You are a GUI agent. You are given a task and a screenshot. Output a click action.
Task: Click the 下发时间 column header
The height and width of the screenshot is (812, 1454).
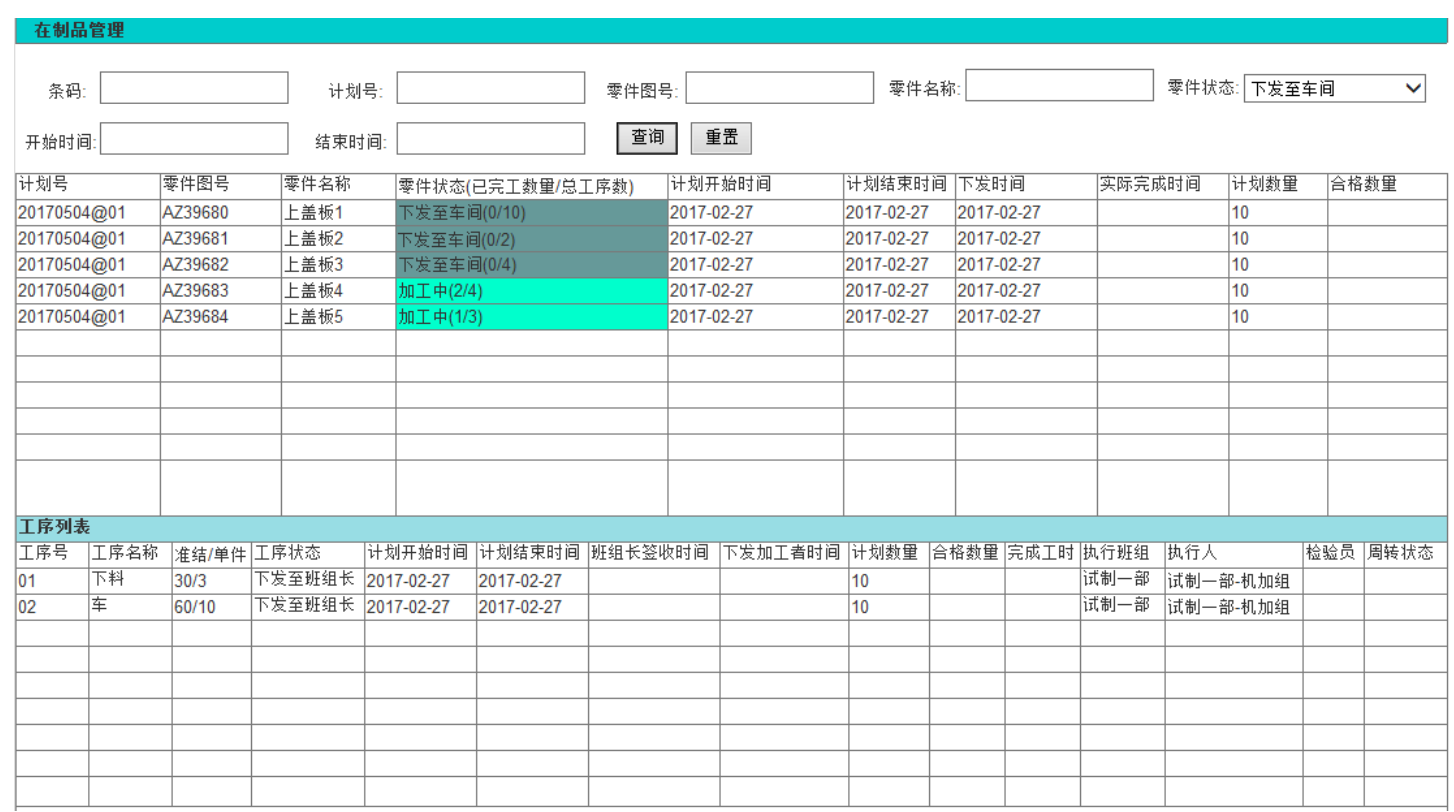click(x=1026, y=186)
